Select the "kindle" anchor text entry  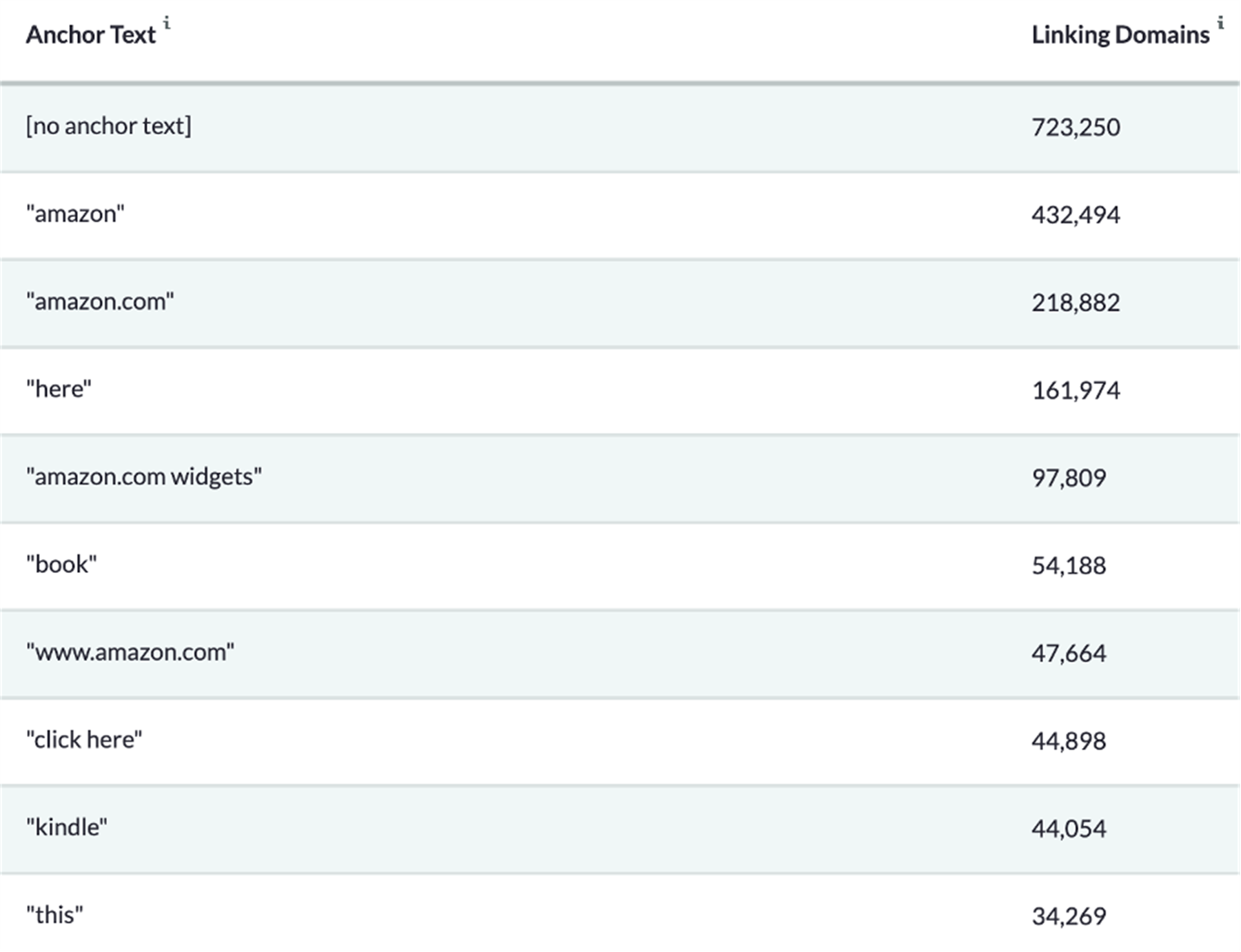coord(67,827)
